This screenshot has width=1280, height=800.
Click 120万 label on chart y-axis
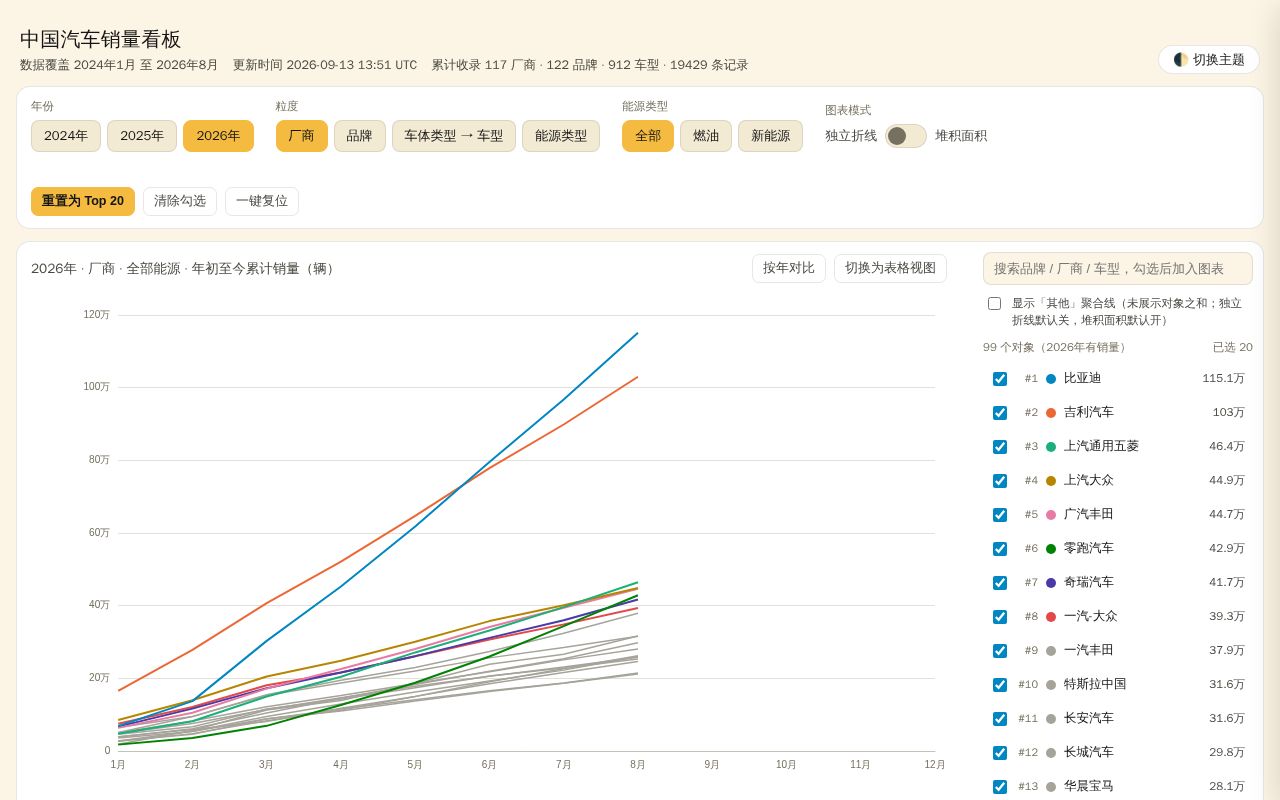(96, 315)
